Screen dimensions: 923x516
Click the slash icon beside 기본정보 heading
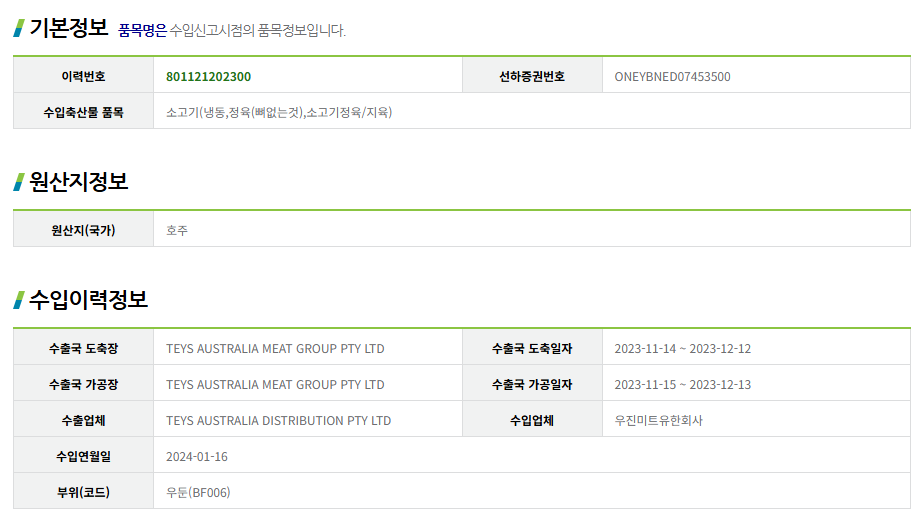click(x=18, y=28)
